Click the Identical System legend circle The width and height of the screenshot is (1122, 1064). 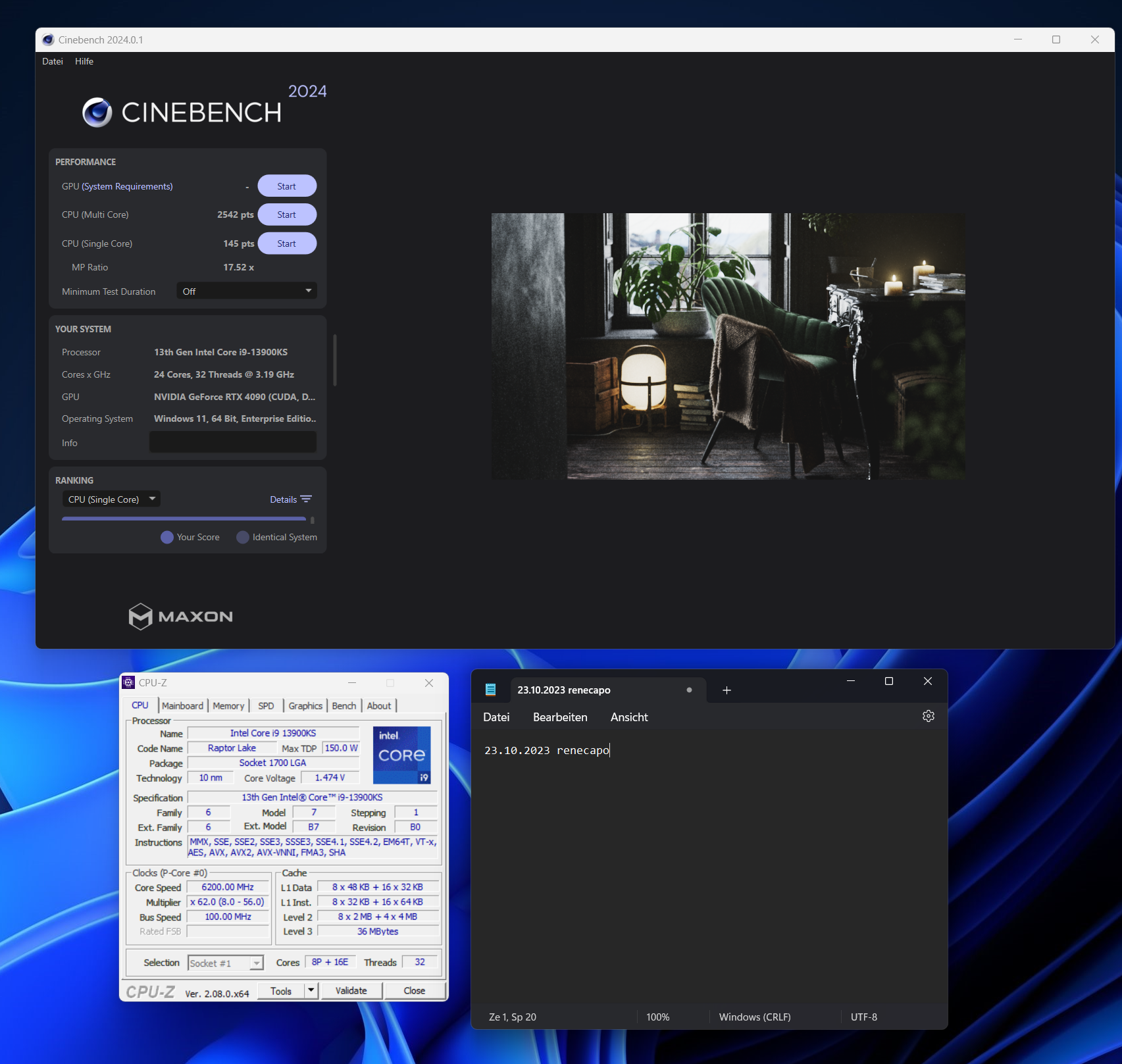pos(243,537)
